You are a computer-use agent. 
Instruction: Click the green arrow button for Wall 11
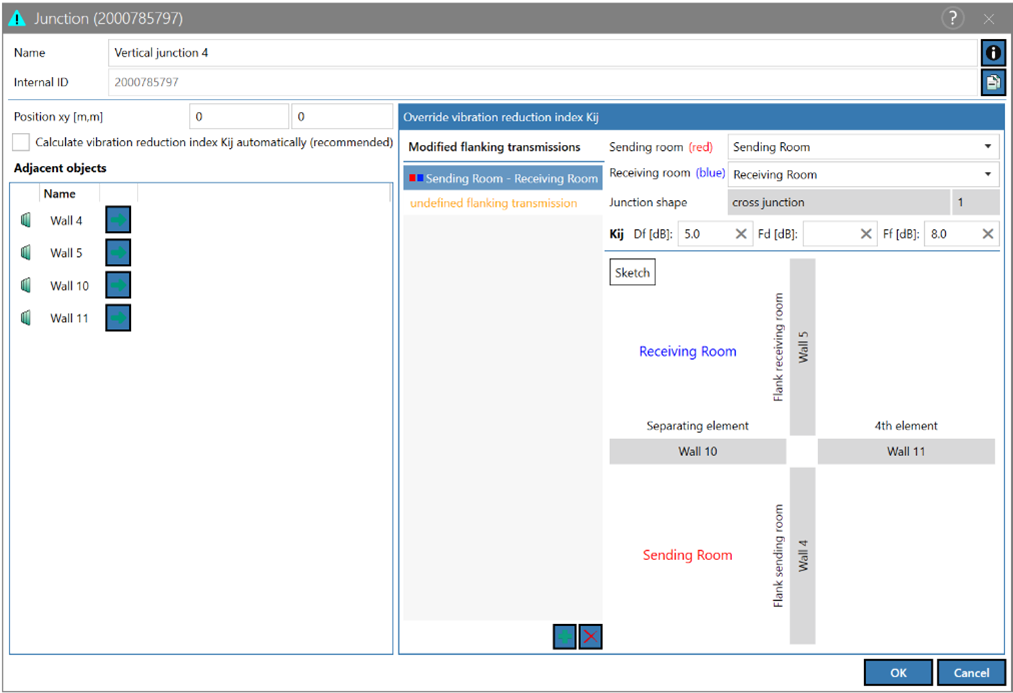click(x=118, y=318)
